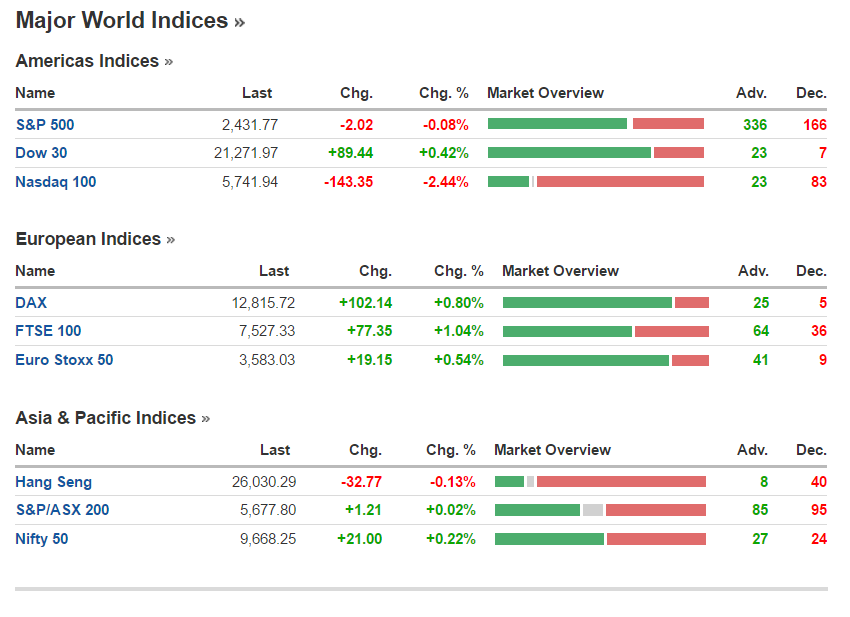Click the Chg. % header in Americas table
This screenshot has width=850, height=617.
click(443, 93)
